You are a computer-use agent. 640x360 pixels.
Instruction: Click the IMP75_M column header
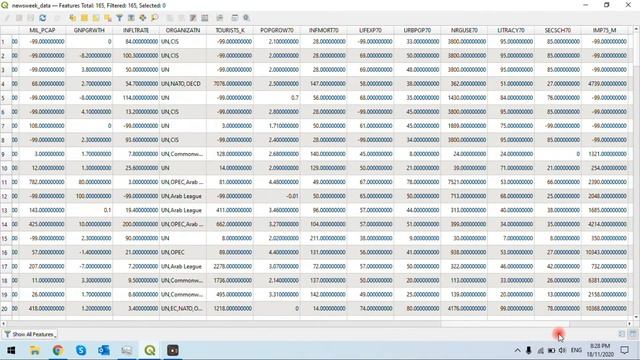pyautogui.click(x=604, y=30)
